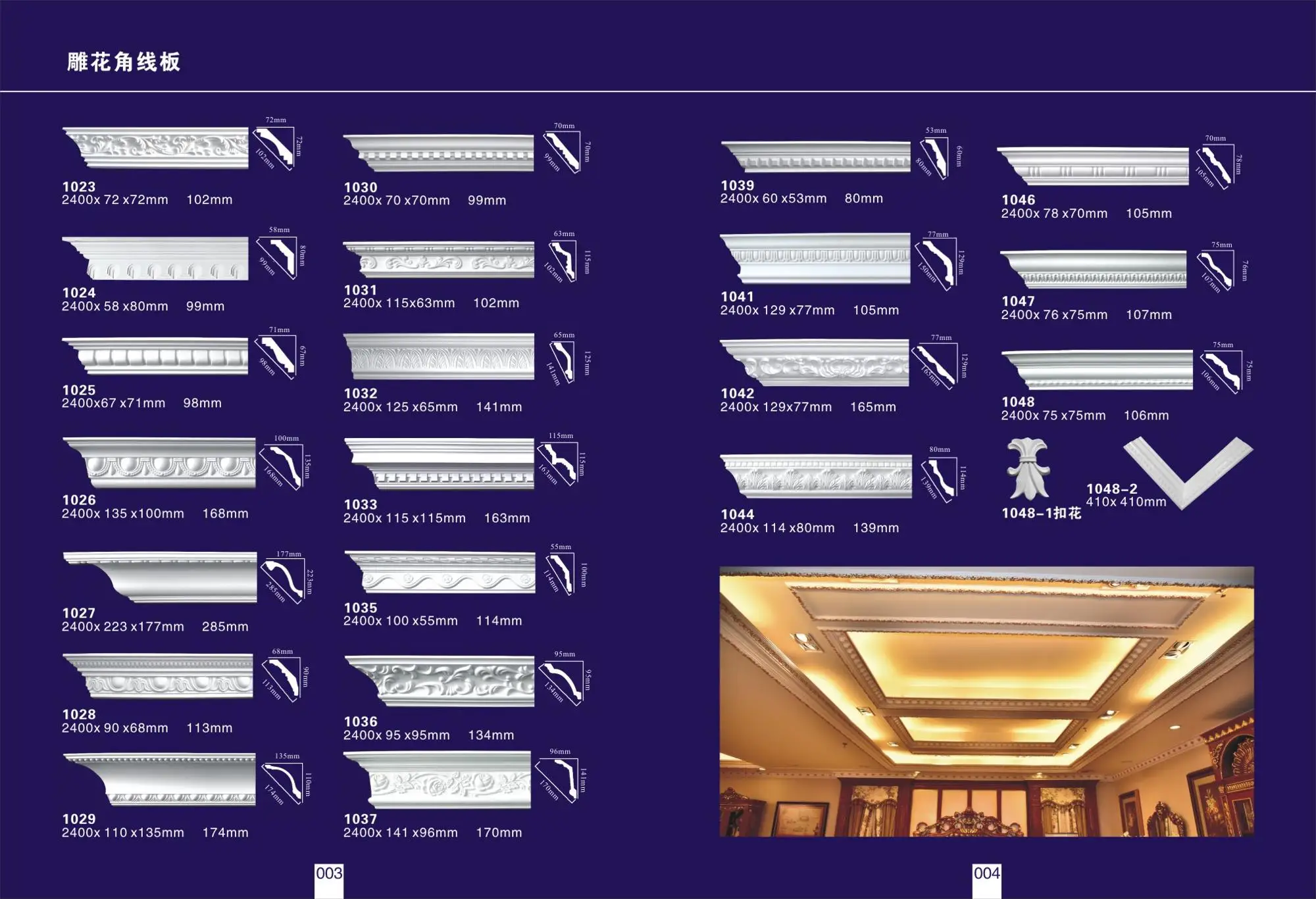Click the 1048-1 decorative flower ornament

[x=1027, y=469]
